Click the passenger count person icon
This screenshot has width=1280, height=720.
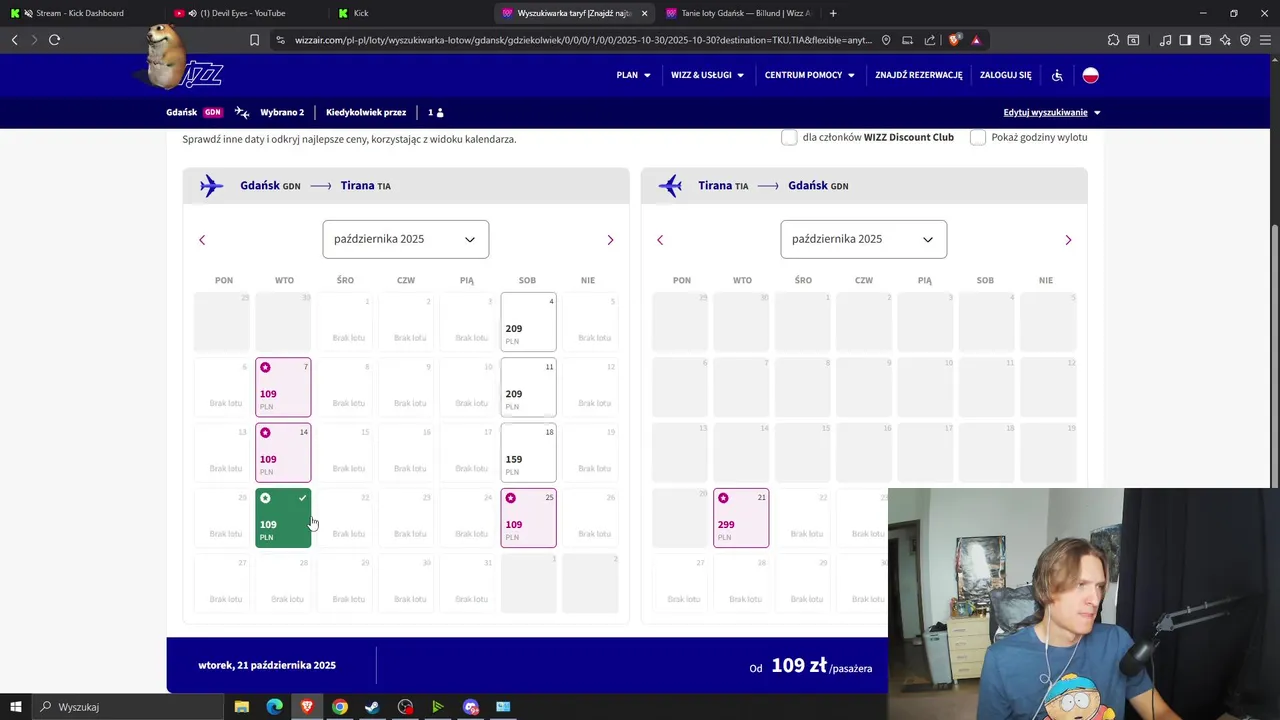(440, 113)
